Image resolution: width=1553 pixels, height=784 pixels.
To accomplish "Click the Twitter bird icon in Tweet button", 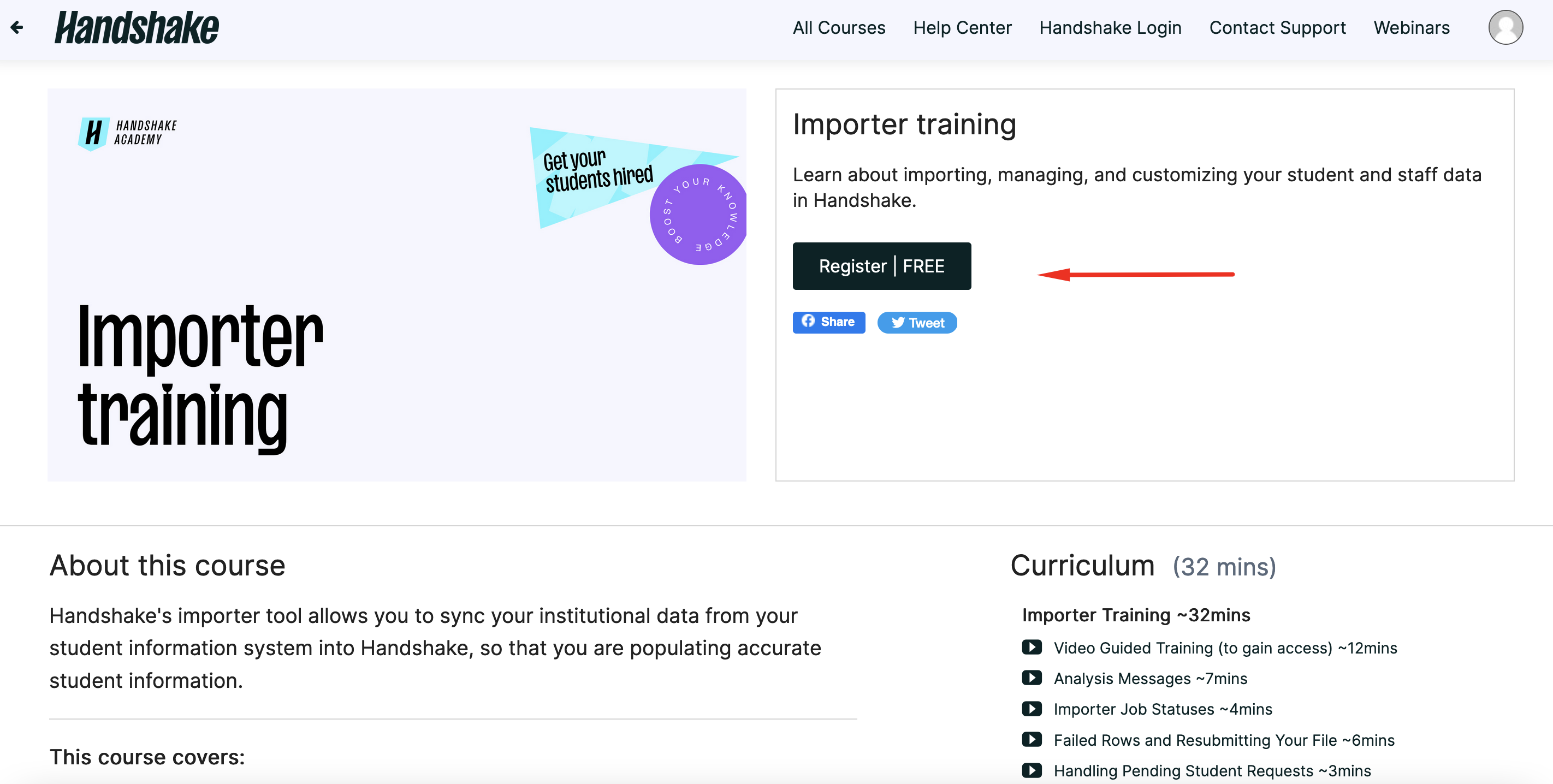I will (x=898, y=323).
